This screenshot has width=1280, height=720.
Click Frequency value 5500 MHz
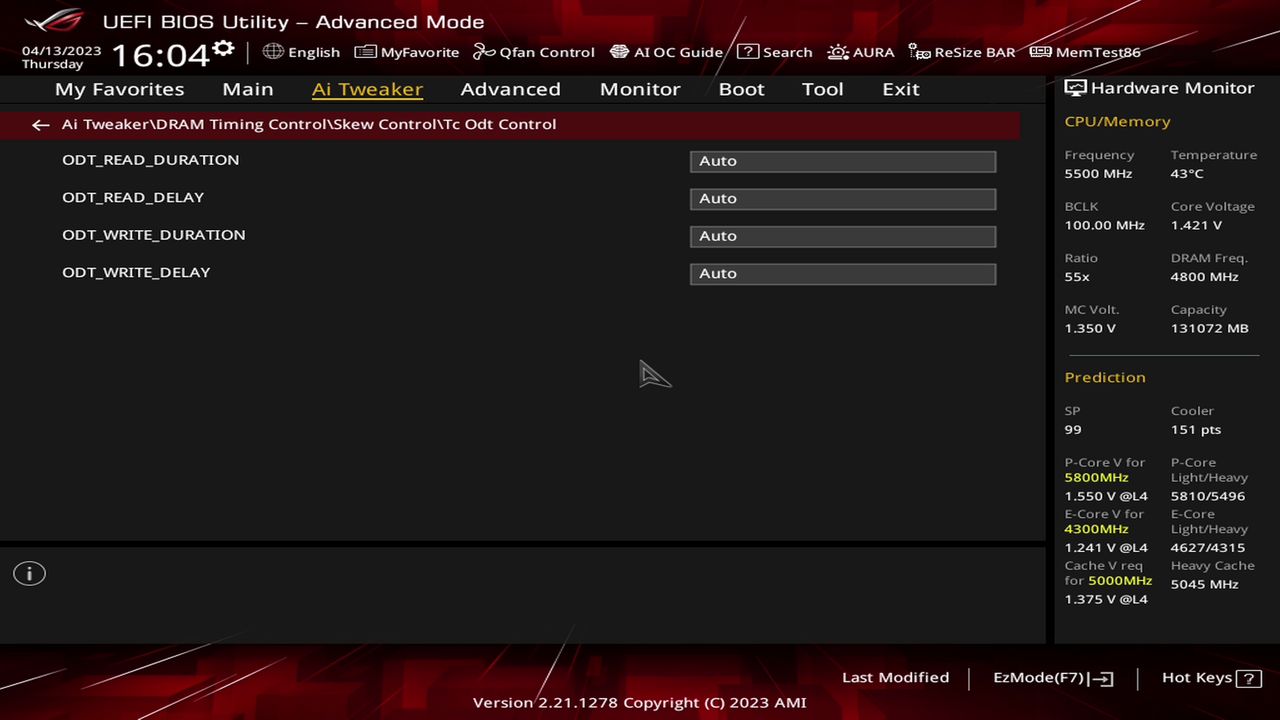point(1098,174)
